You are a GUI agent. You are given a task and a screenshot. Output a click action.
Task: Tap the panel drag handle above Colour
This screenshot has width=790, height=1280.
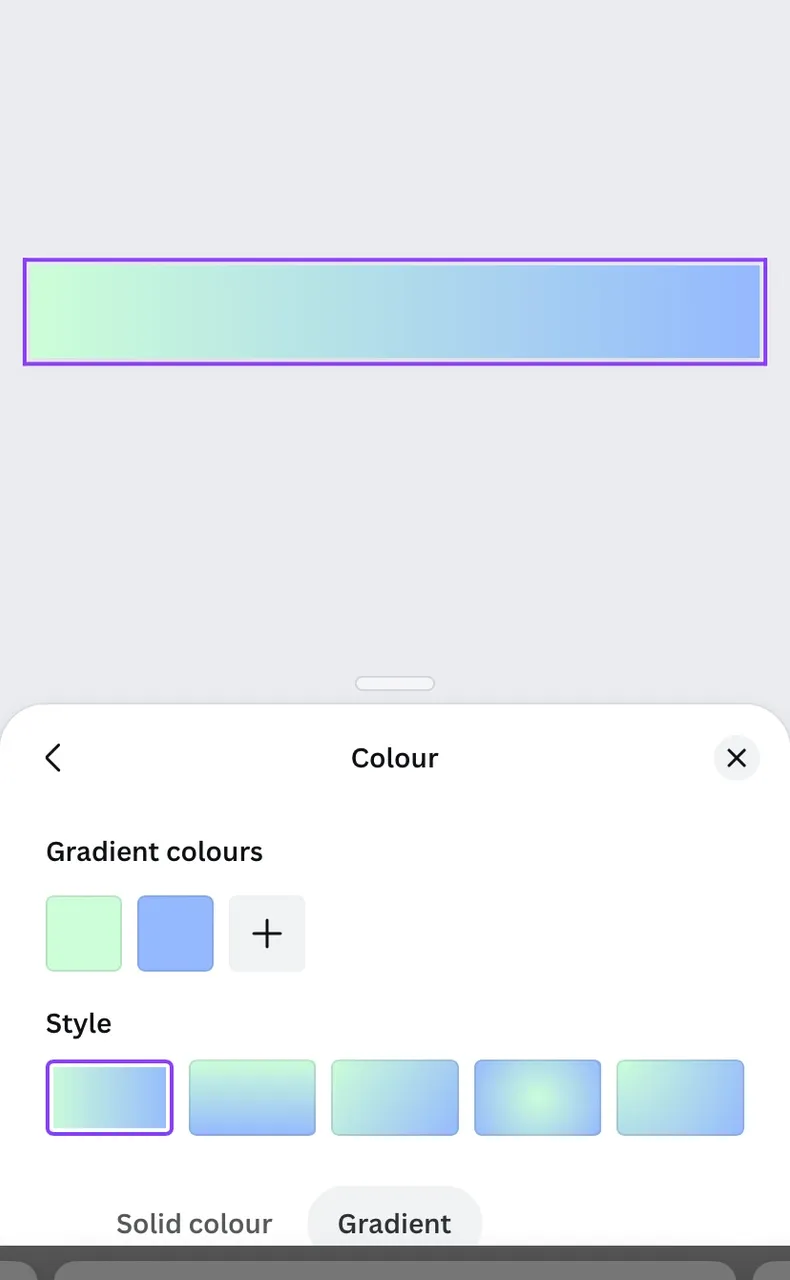click(x=395, y=684)
